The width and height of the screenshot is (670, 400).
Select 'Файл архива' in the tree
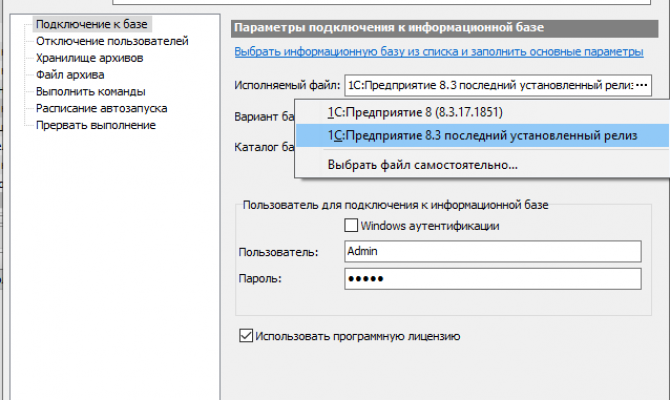[x=70, y=75]
